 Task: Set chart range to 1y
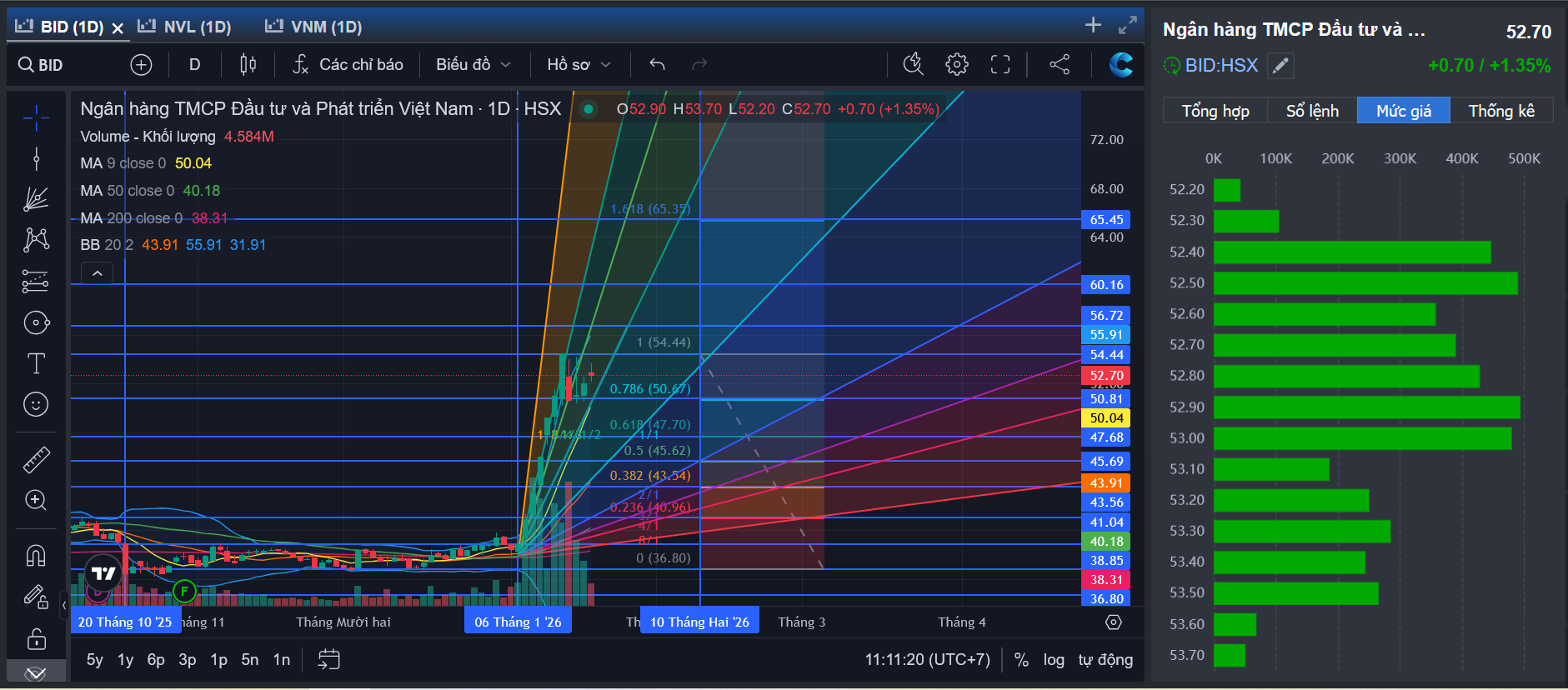point(126,660)
